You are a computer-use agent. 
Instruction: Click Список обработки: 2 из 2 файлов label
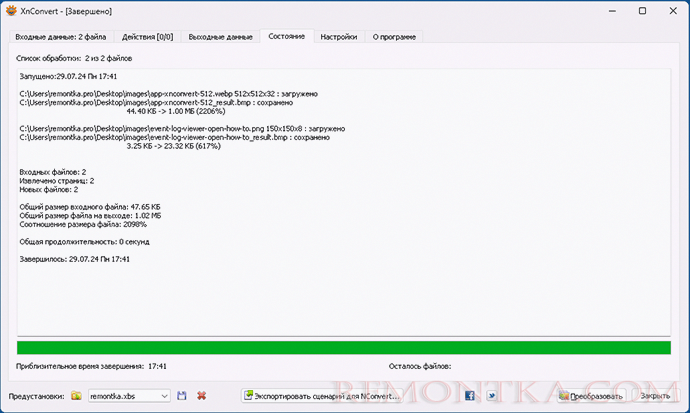74,58
